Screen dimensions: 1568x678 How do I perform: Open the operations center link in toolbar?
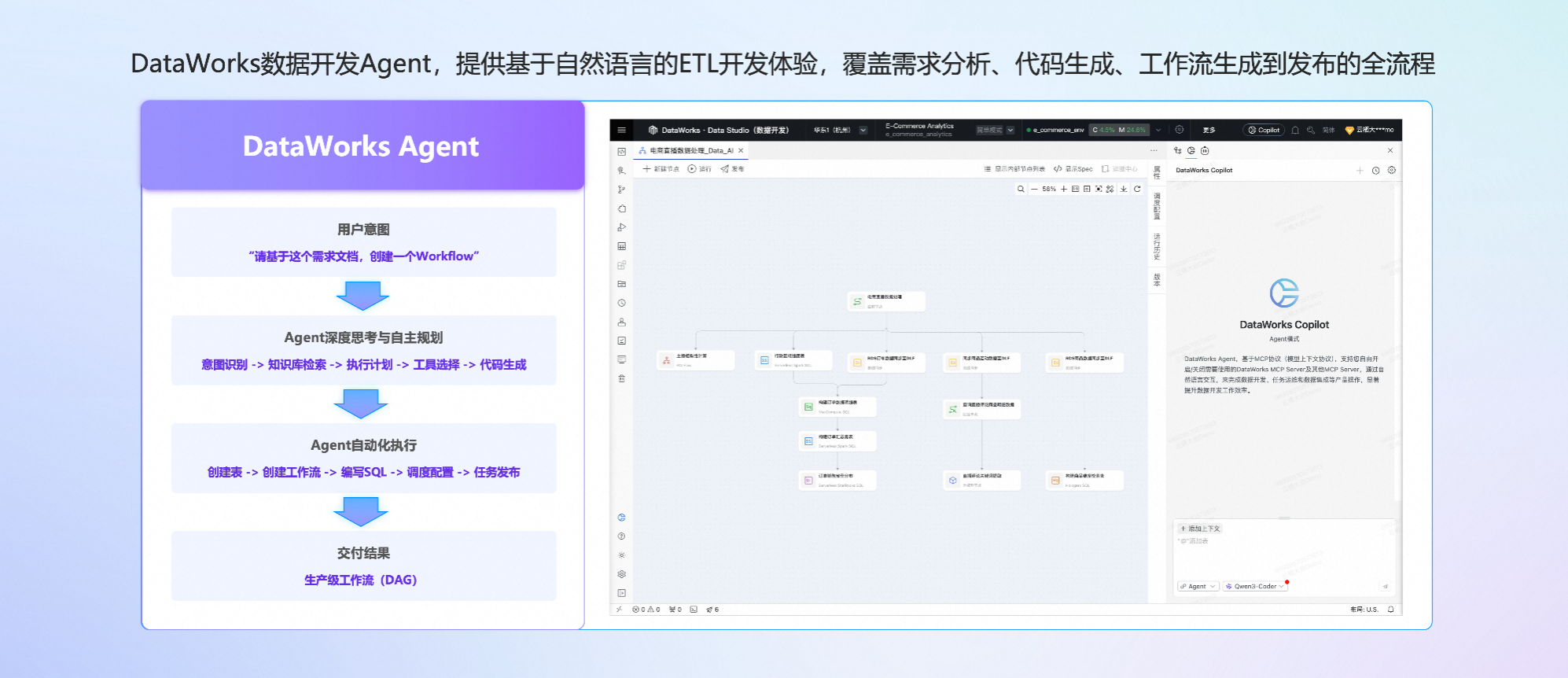pyautogui.click(x=1120, y=168)
